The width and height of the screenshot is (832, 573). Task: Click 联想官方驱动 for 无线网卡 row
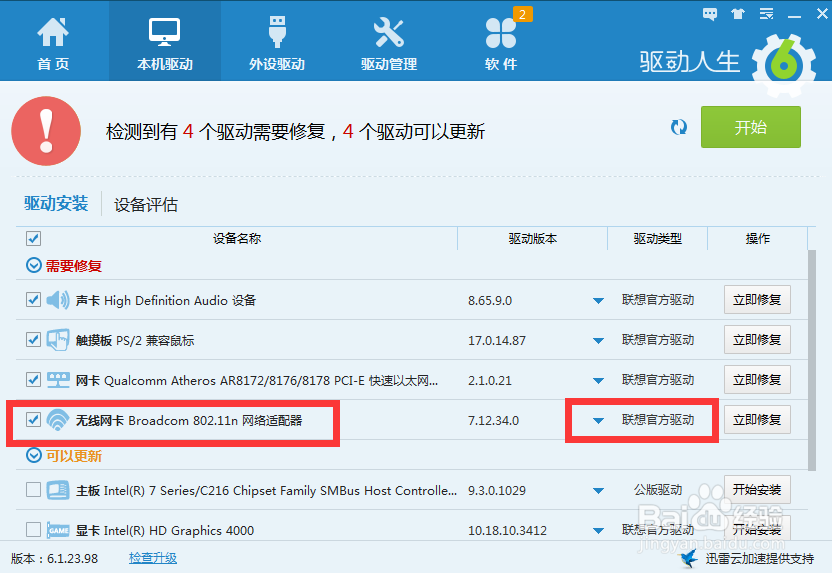pyautogui.click(x=658, y=420)
